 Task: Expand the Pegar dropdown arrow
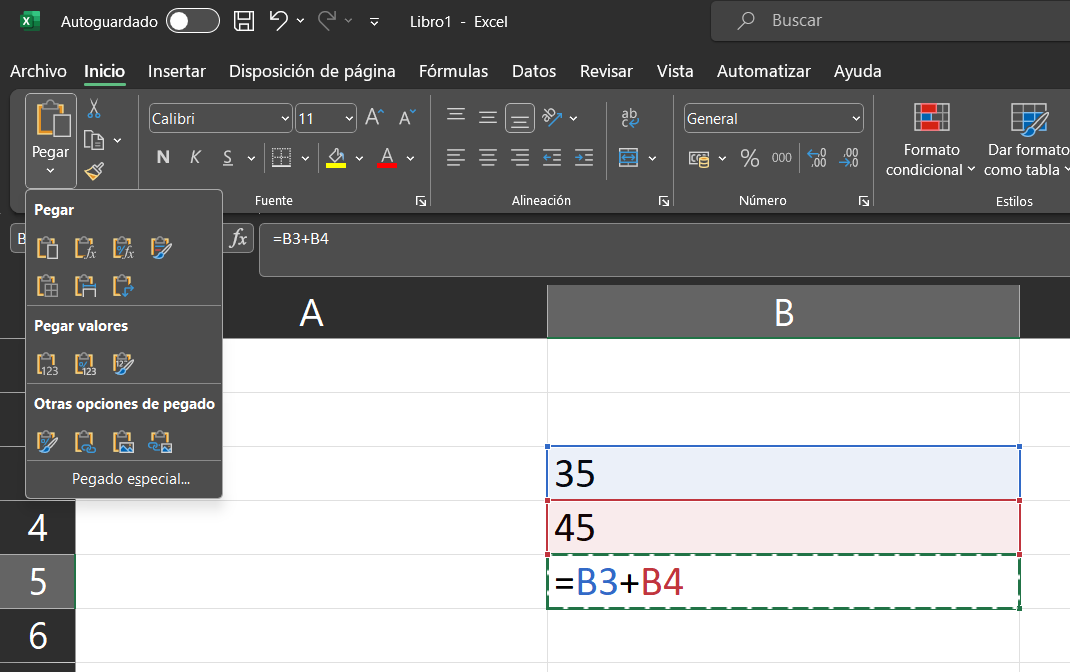50,171
